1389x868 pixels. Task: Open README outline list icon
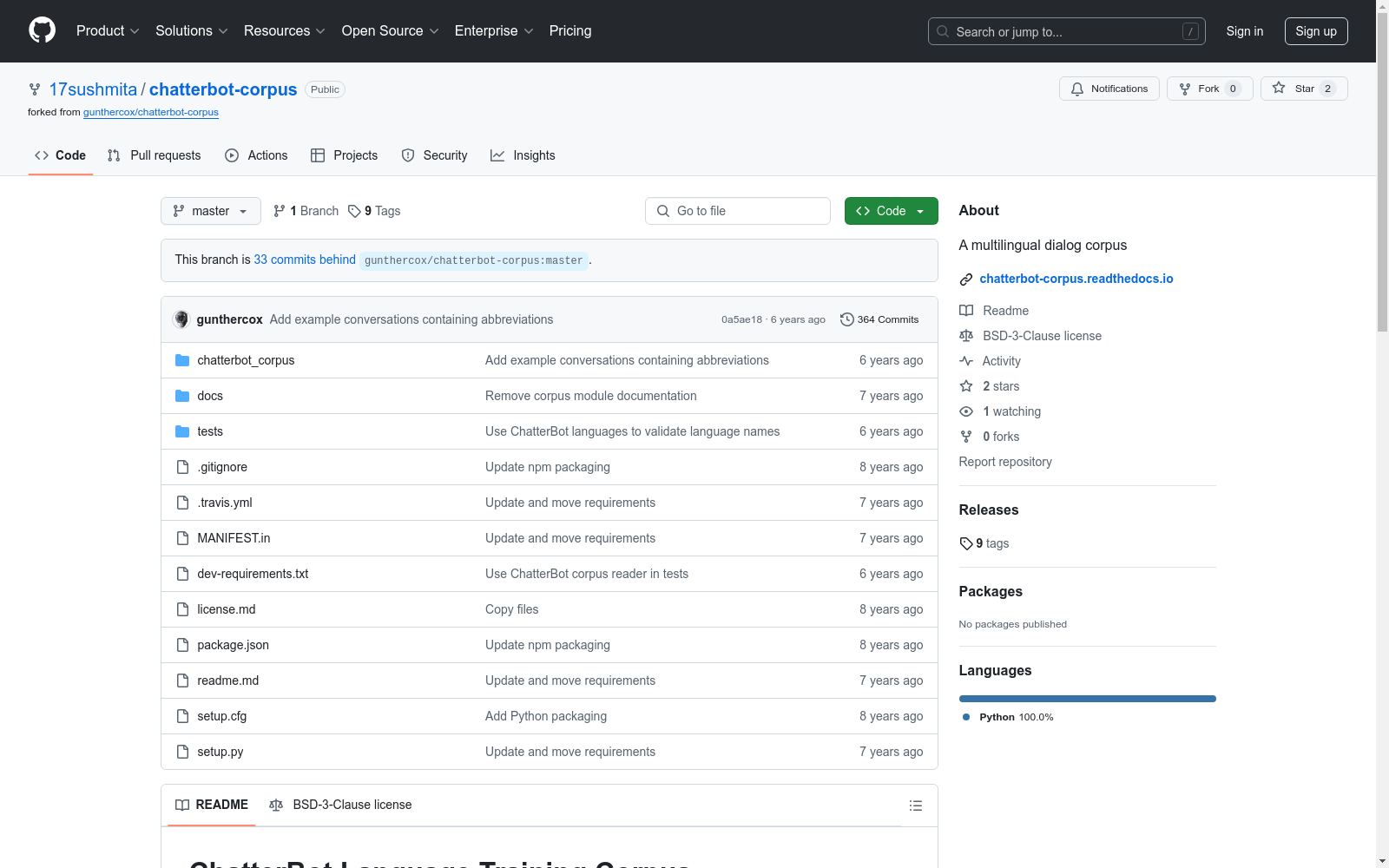[916, 806]
